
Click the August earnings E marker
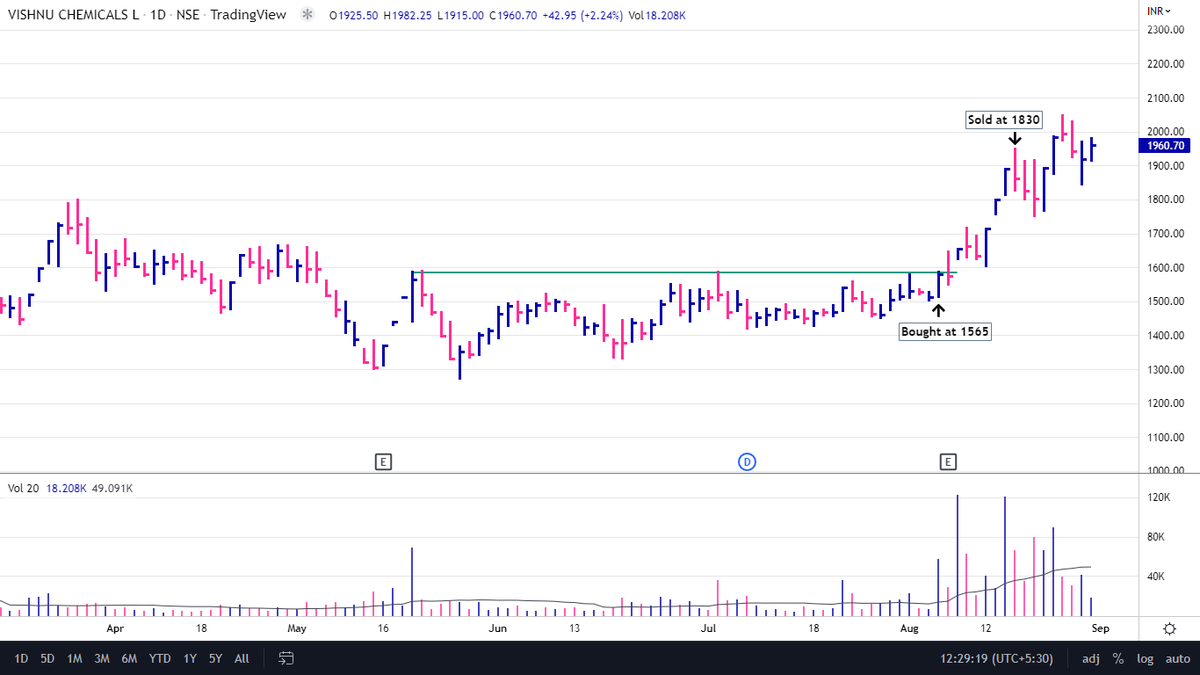[947, 461]
